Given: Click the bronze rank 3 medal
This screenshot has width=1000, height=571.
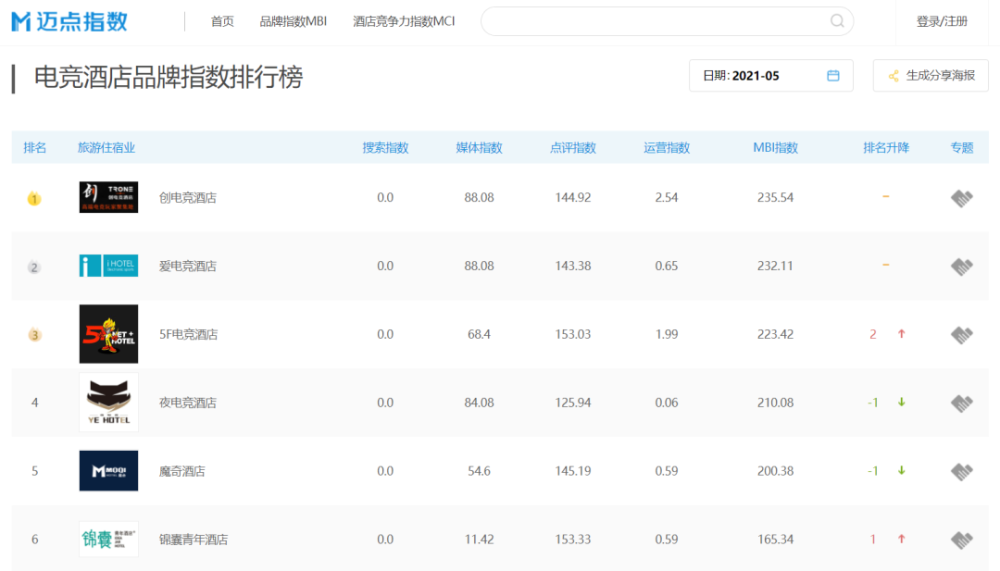Looking at the screenshot, I should (34, 334).
